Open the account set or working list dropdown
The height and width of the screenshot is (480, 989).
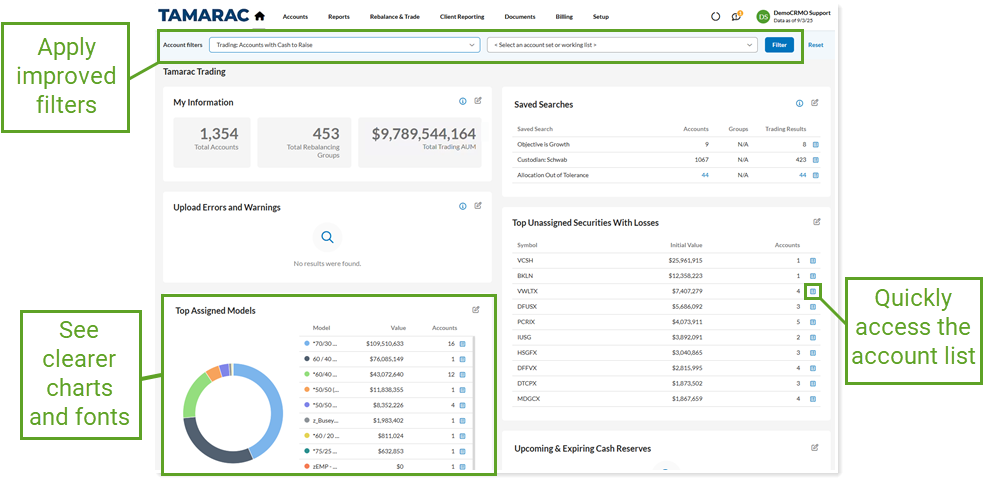[621, 45]
